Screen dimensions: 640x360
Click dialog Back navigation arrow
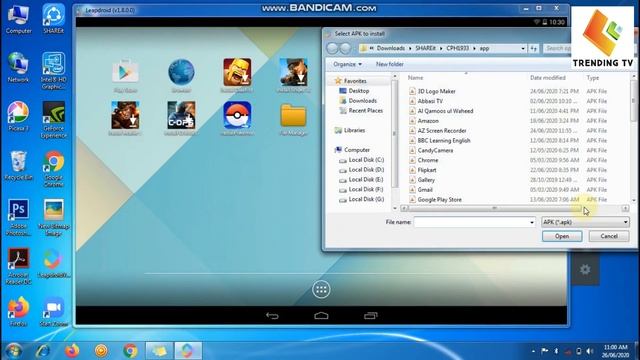pos(333,49)
